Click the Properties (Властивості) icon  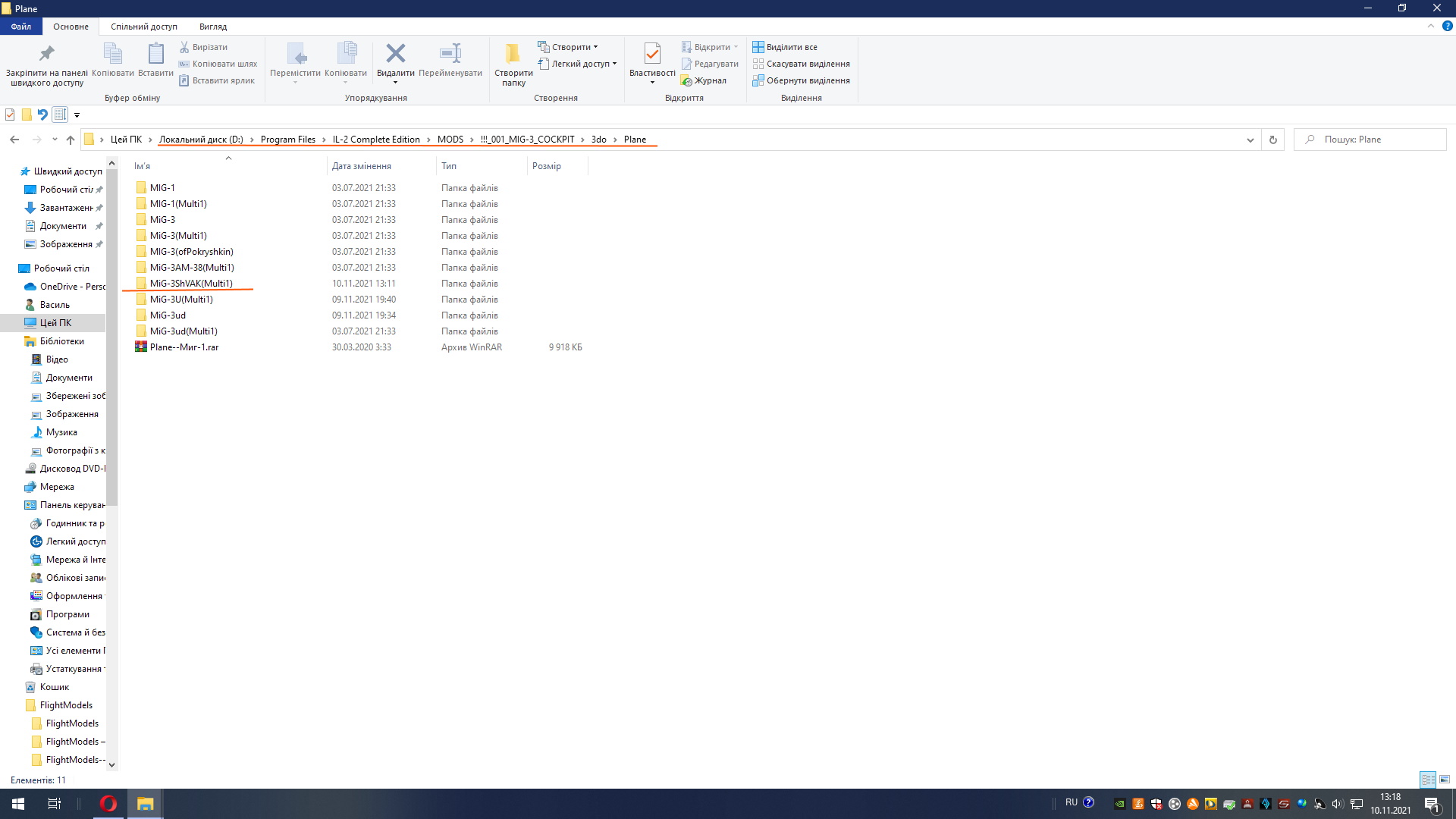(x=651, y=54)
